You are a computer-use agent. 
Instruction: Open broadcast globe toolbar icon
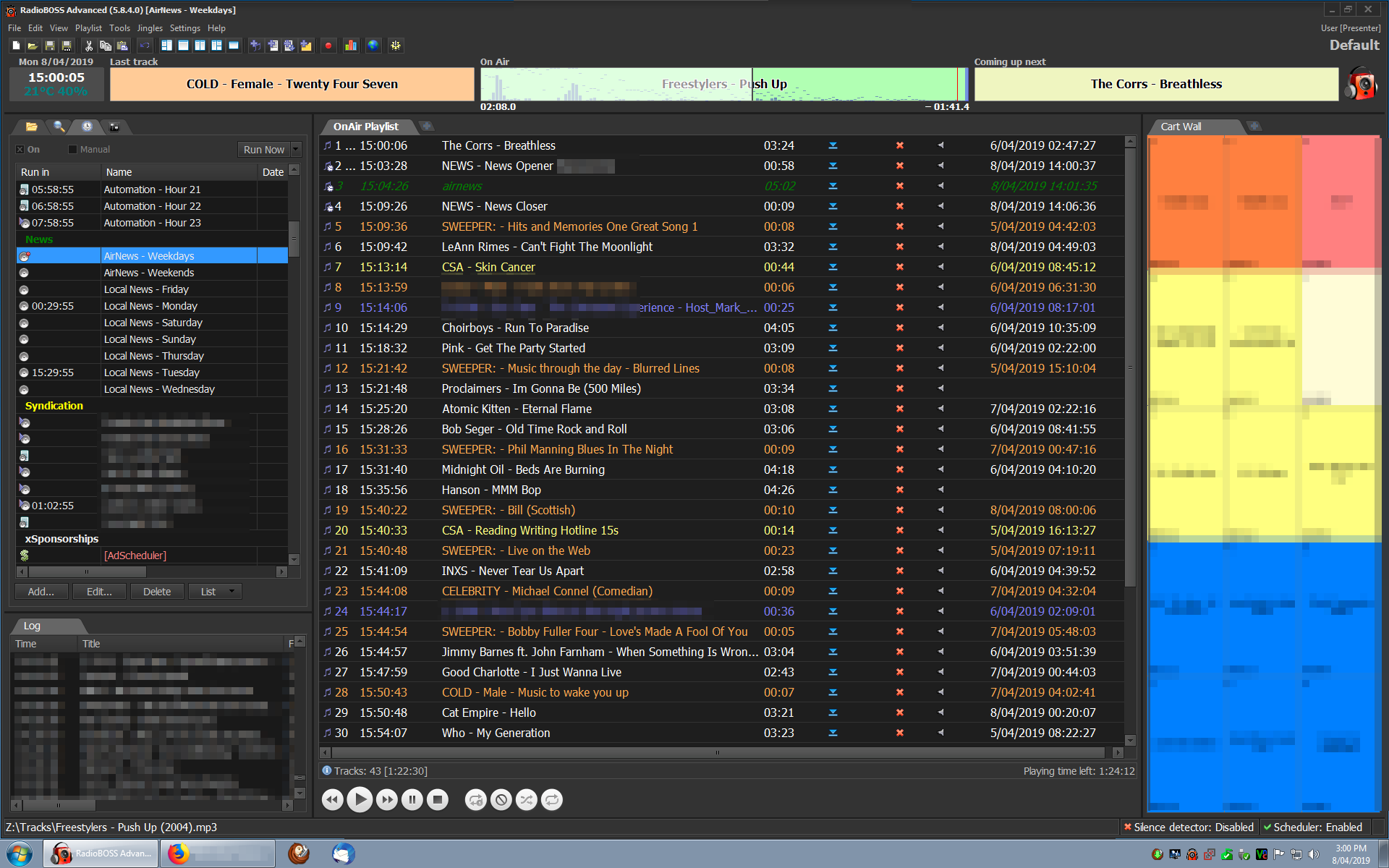[x=373, y=46]
